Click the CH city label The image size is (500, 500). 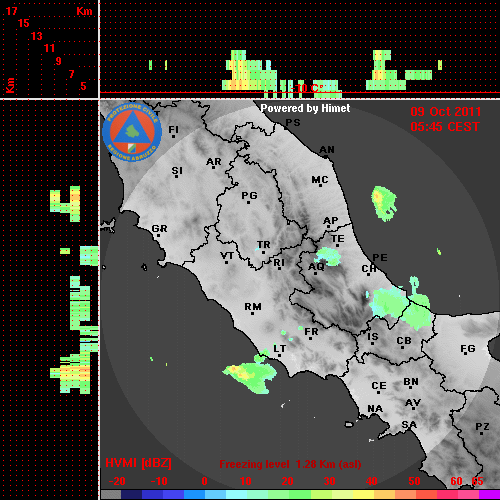click(x=369, y=269)
